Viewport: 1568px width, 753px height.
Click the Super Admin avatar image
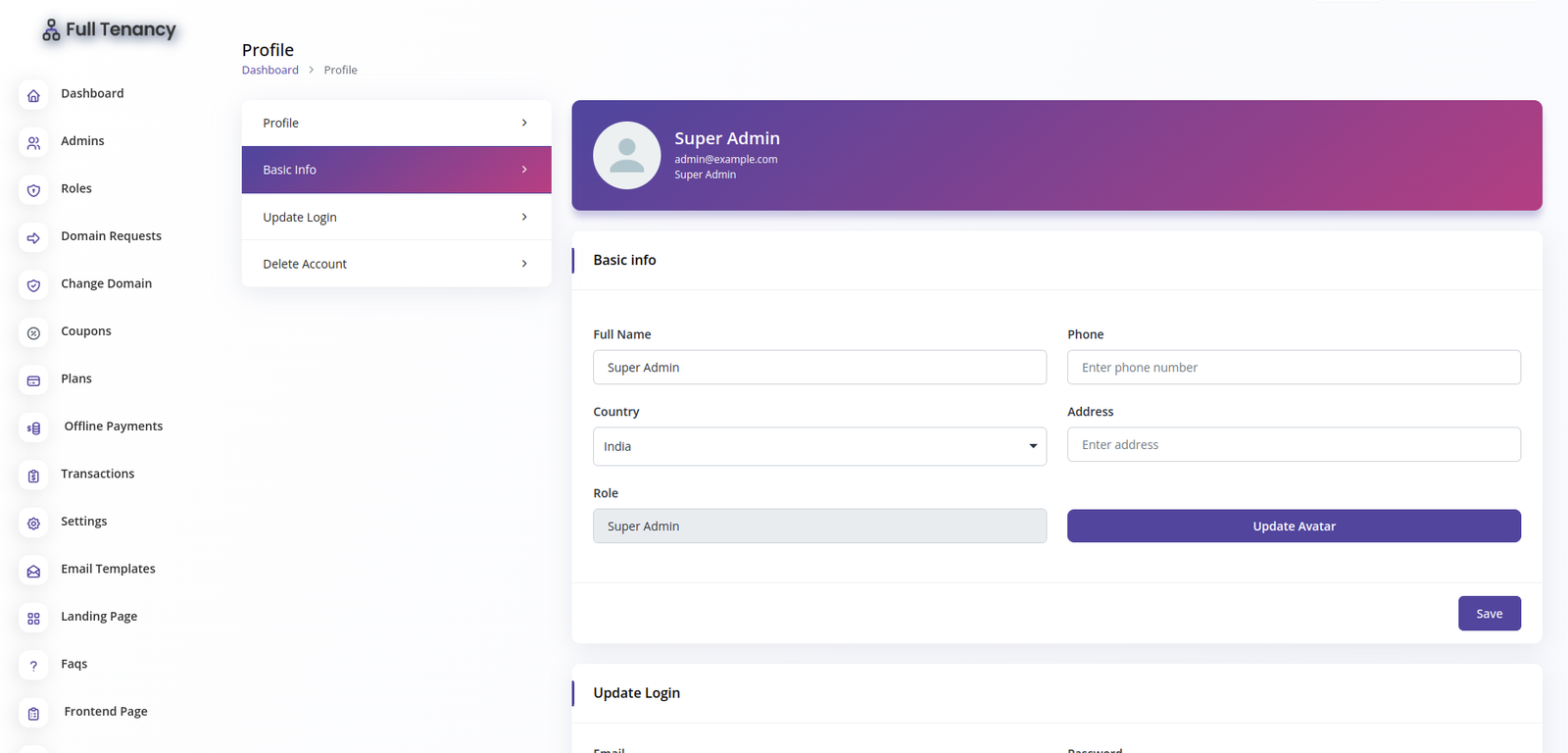pyautogui.click(x=626, y=156)
